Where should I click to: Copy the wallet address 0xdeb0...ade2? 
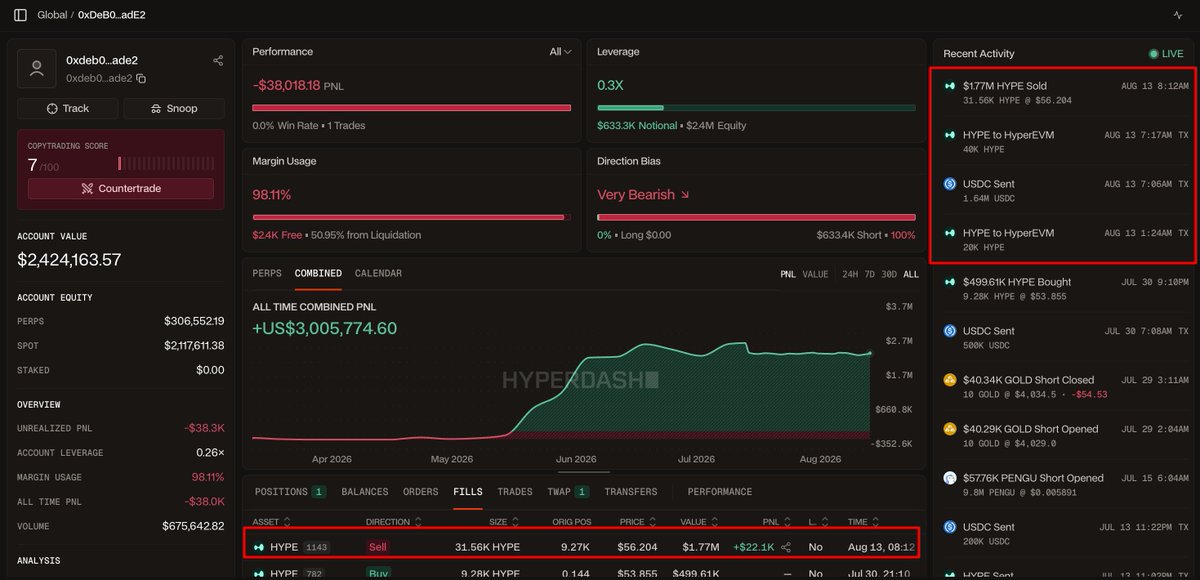point(141,78)
